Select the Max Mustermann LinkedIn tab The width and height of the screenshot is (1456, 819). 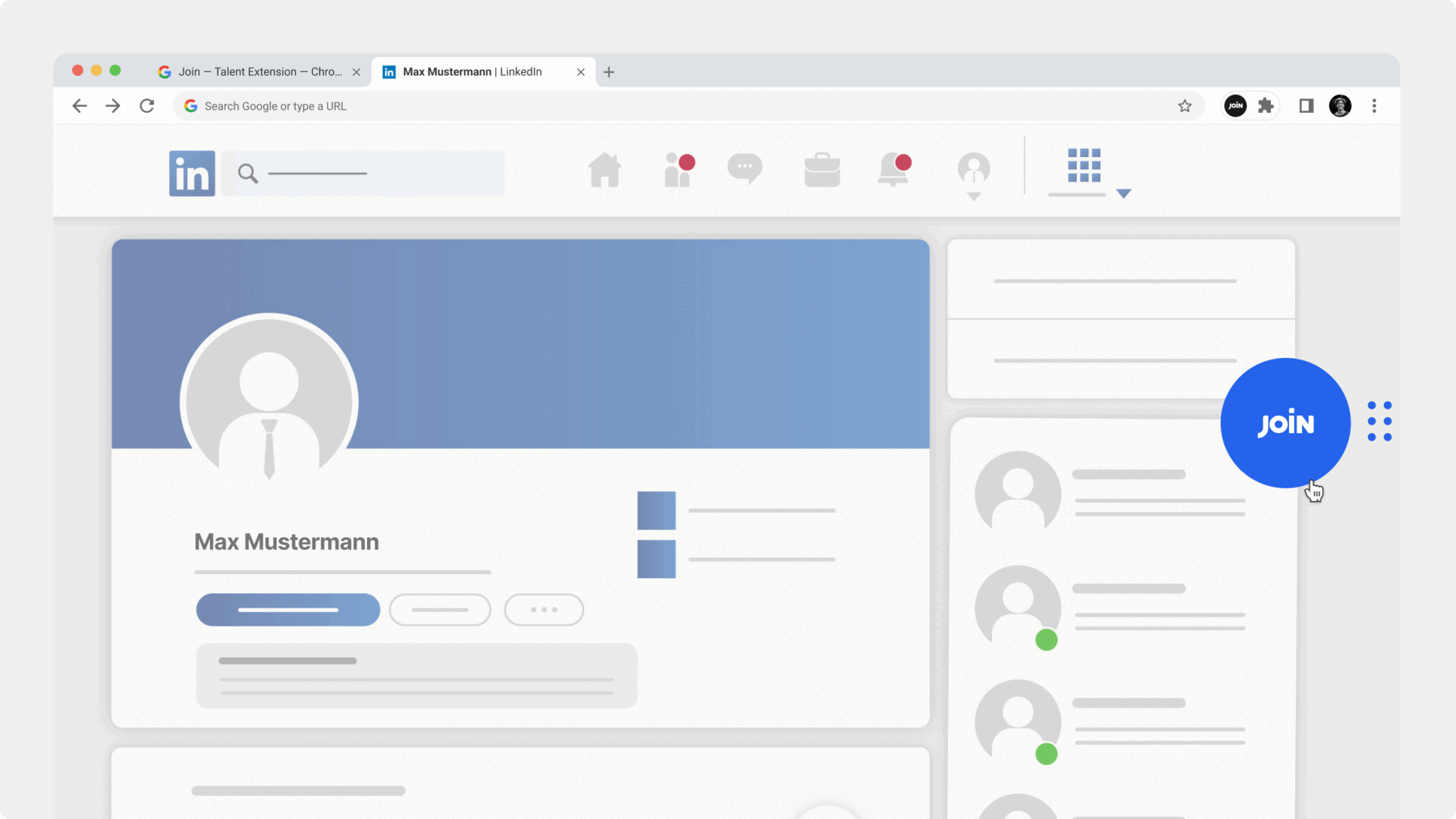point(472,72)
